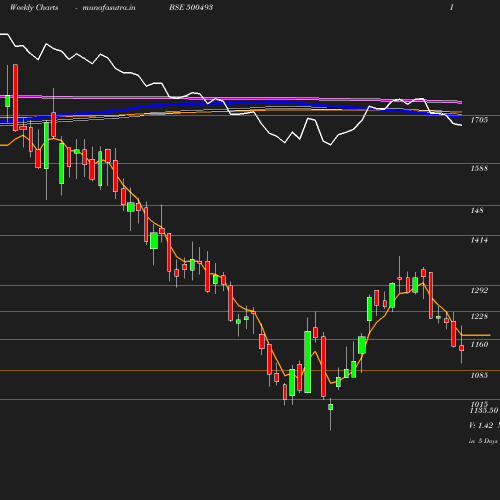Click the 1705 price level label
This screenshot has height=500, width=500.
pos(479,120)
